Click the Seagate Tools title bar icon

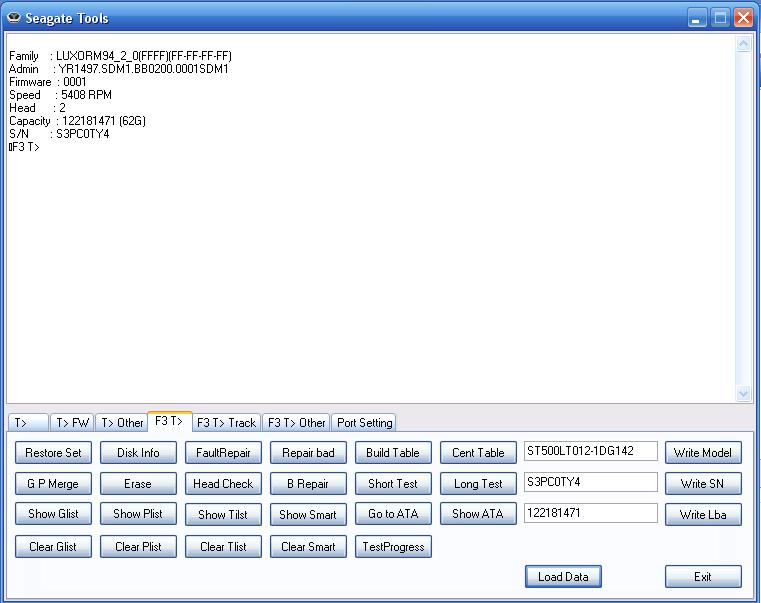point(14,18)
